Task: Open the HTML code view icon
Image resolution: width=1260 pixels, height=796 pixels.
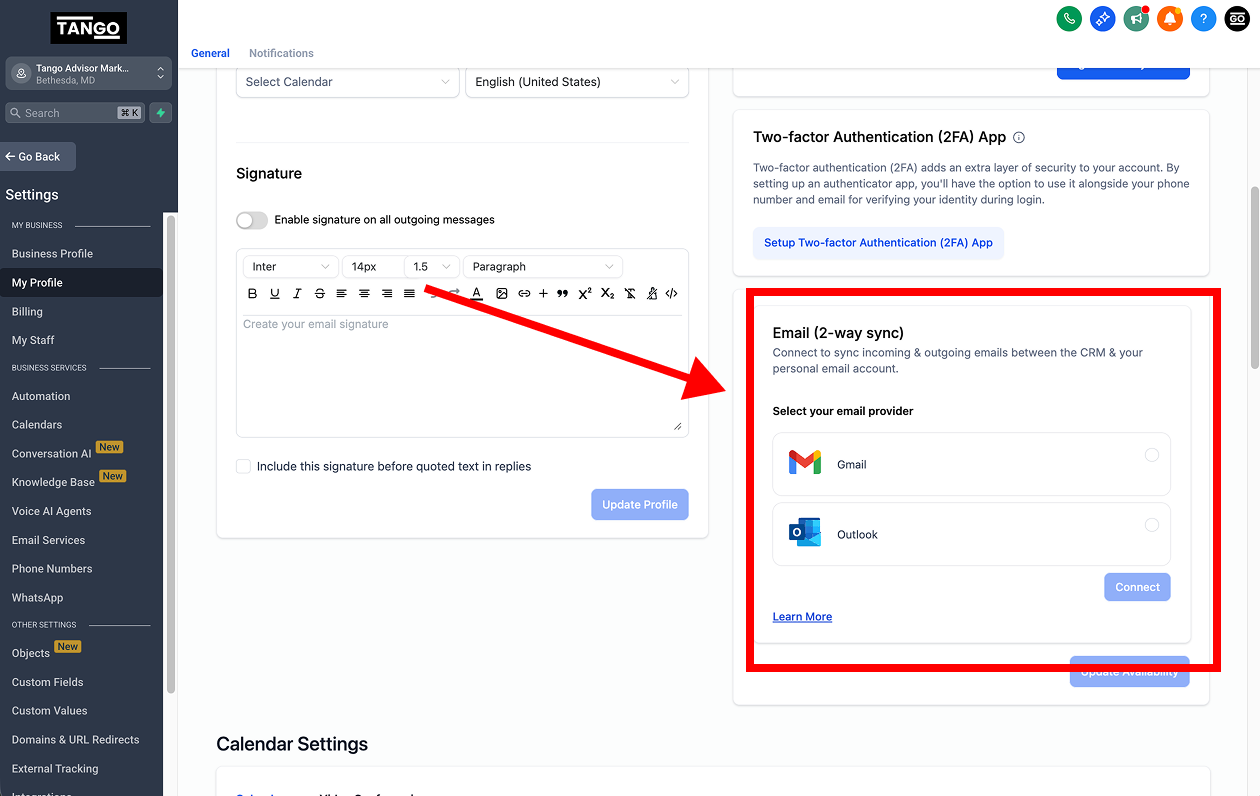Action: [x=672, y=294]
